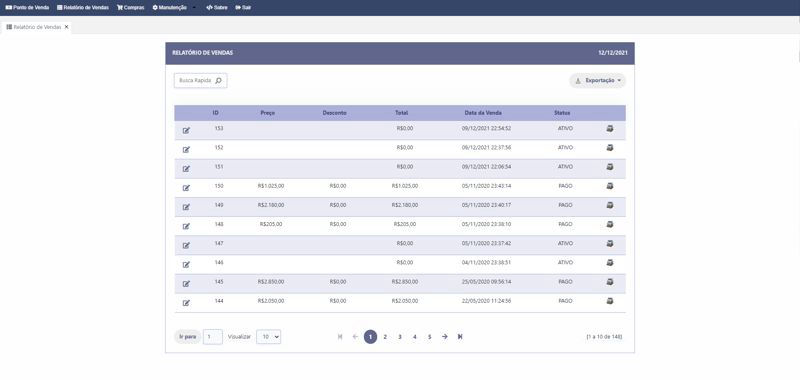Screen dimensions: 800x380
Task: Jump to last page icon
Action: (x=460, y=337)
